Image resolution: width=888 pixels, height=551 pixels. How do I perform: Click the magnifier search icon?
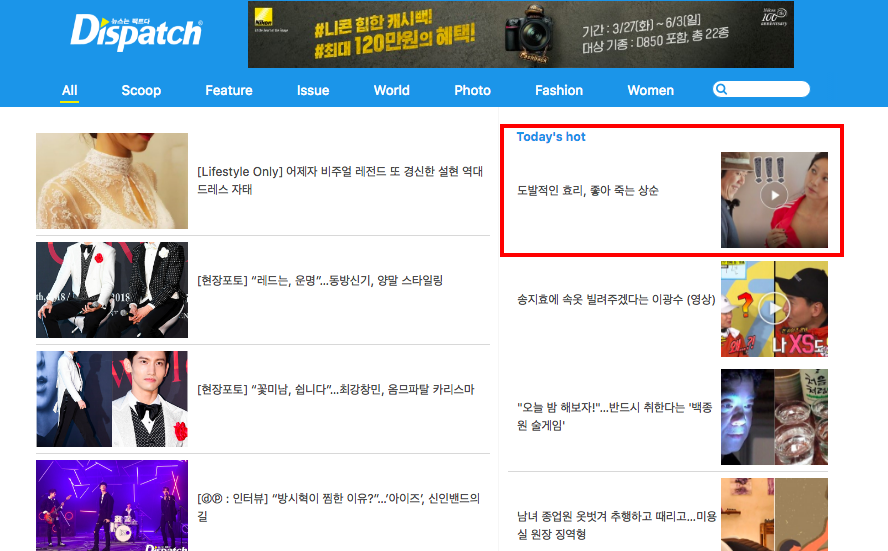[721, 89]
